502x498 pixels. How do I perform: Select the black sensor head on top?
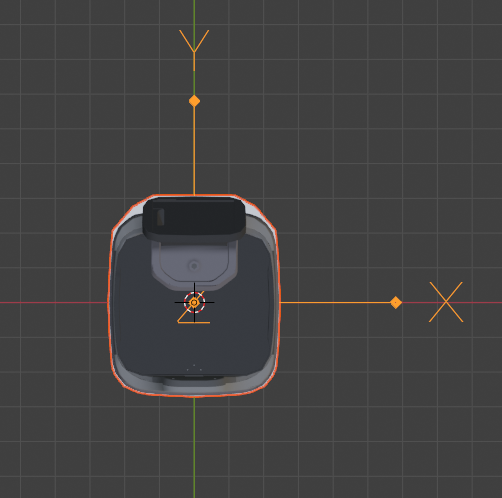point(194,218)
